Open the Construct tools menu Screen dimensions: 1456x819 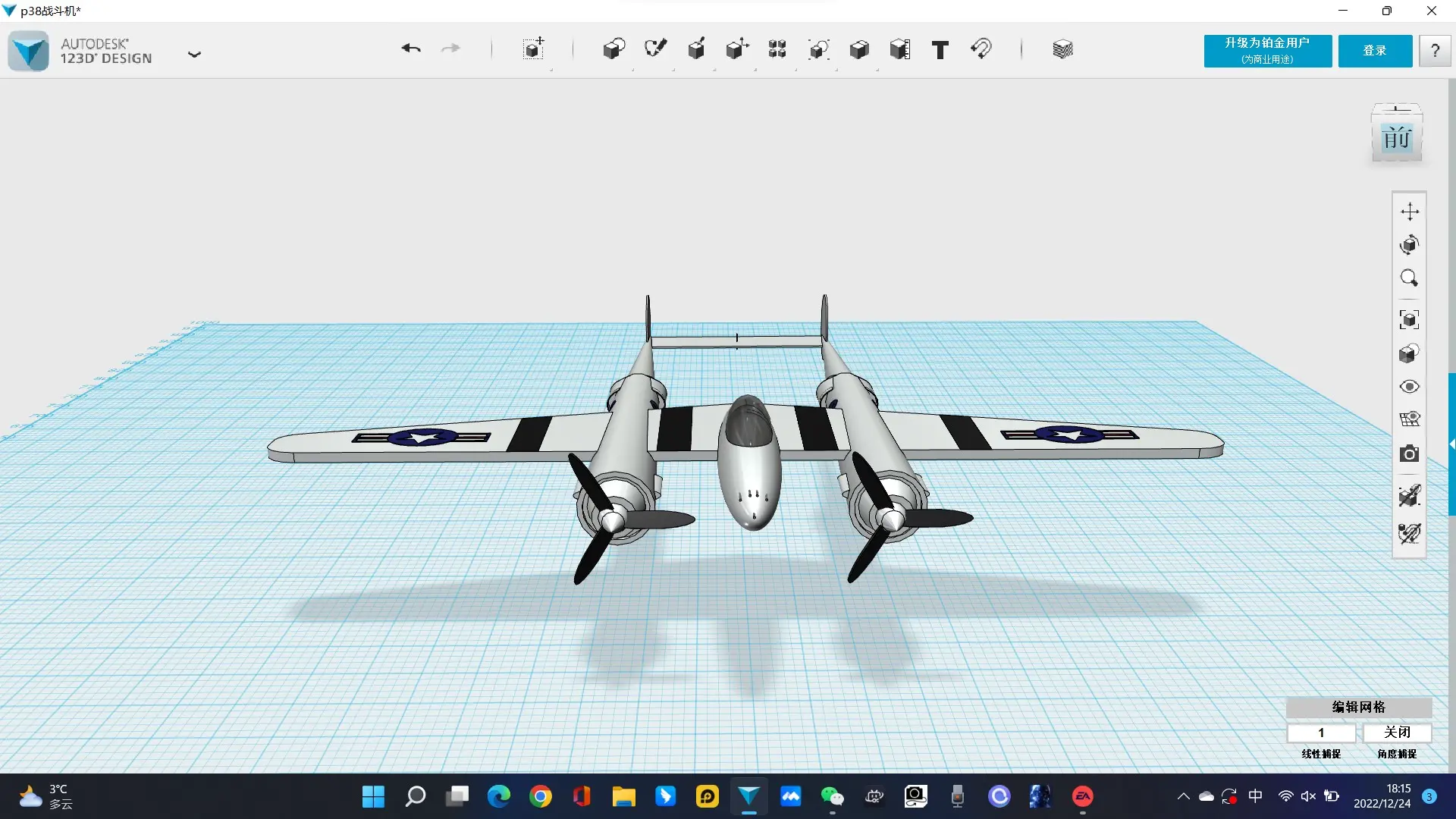coord(696,49)
